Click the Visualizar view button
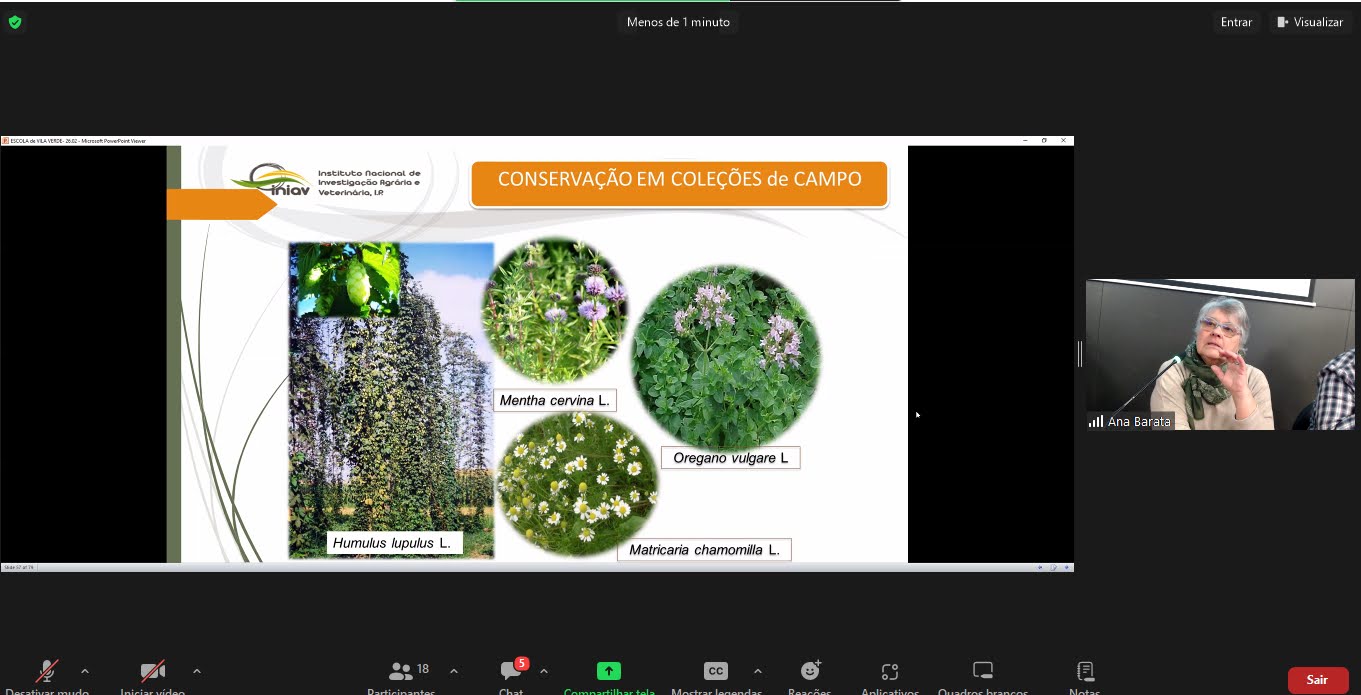This screenshot has height=695, width=1361. [1310, 22]
